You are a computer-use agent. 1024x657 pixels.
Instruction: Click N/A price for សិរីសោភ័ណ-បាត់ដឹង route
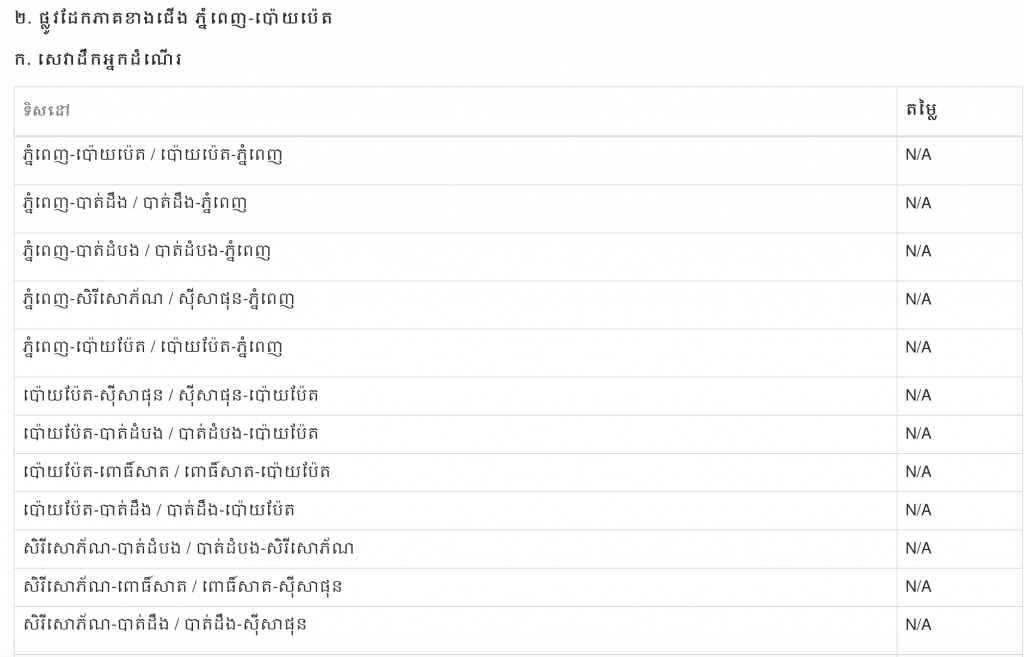[918, 624]
